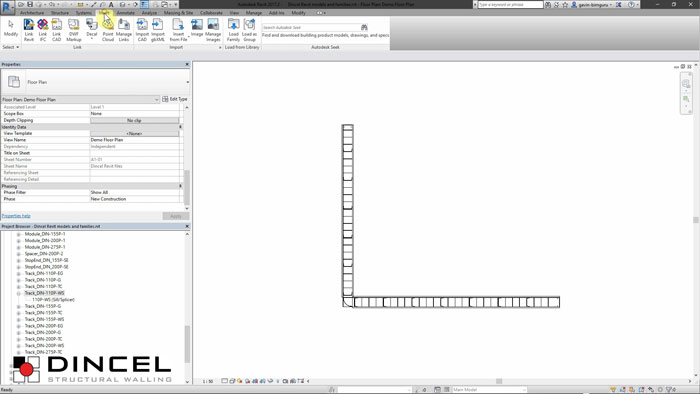Open the Architecture ribbon tab

pyautogui.click(x=32, y=13)
